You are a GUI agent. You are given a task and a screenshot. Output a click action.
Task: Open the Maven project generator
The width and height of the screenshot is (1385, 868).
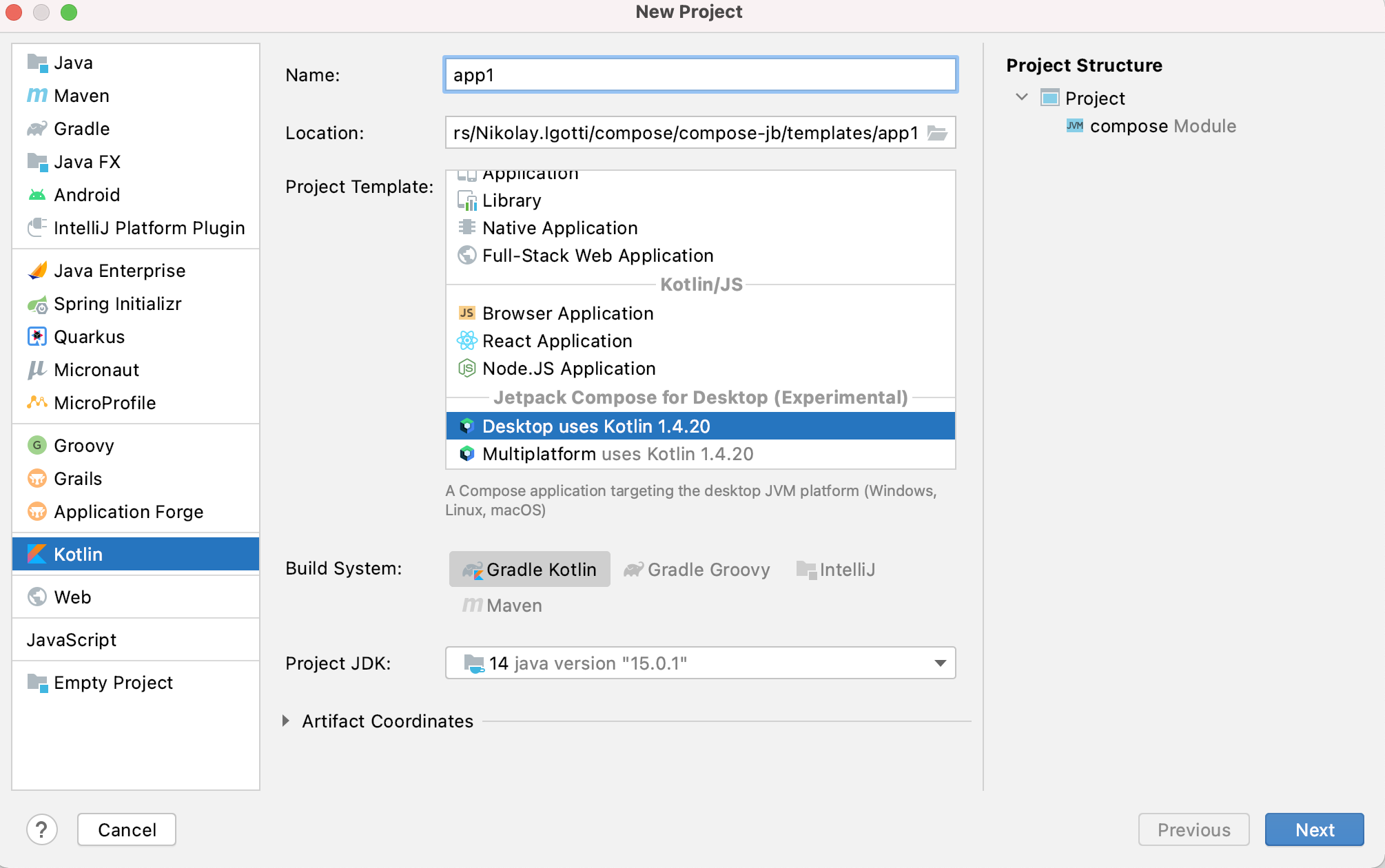[x=81, y=95]
